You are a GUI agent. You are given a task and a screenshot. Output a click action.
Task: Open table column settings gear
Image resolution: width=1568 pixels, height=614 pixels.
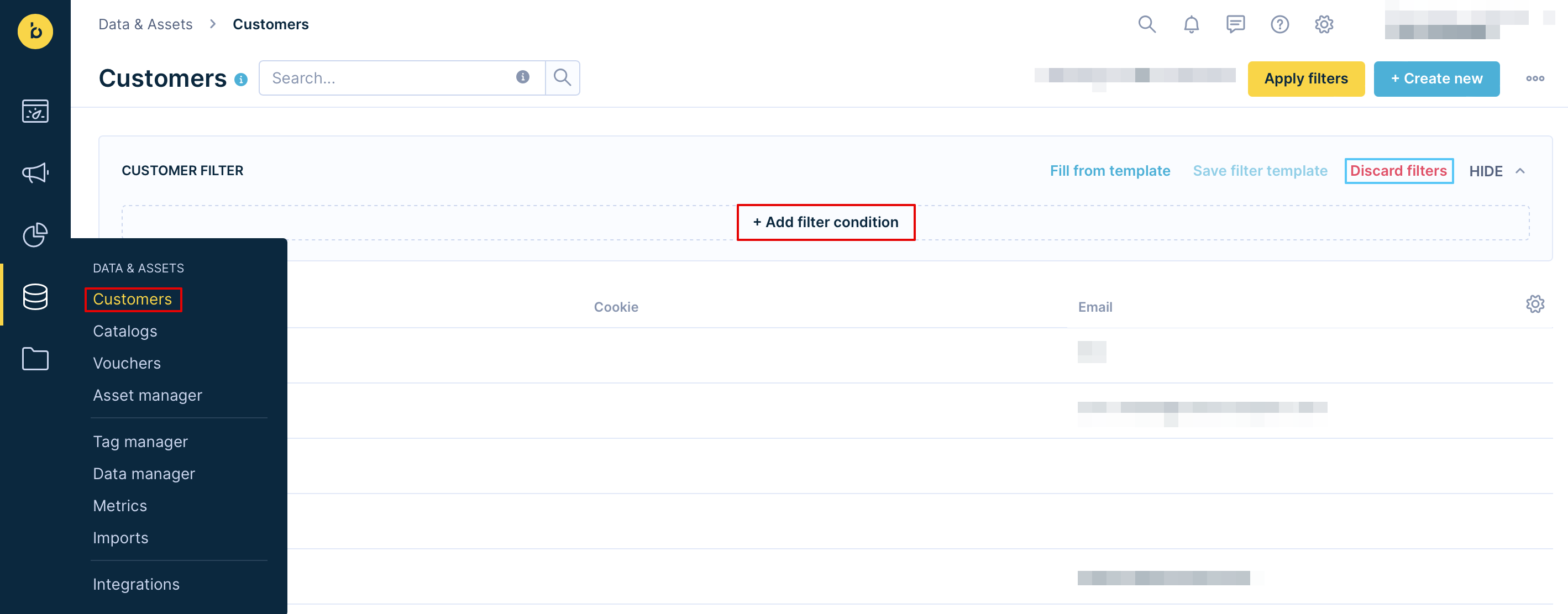coord(1534,305)
